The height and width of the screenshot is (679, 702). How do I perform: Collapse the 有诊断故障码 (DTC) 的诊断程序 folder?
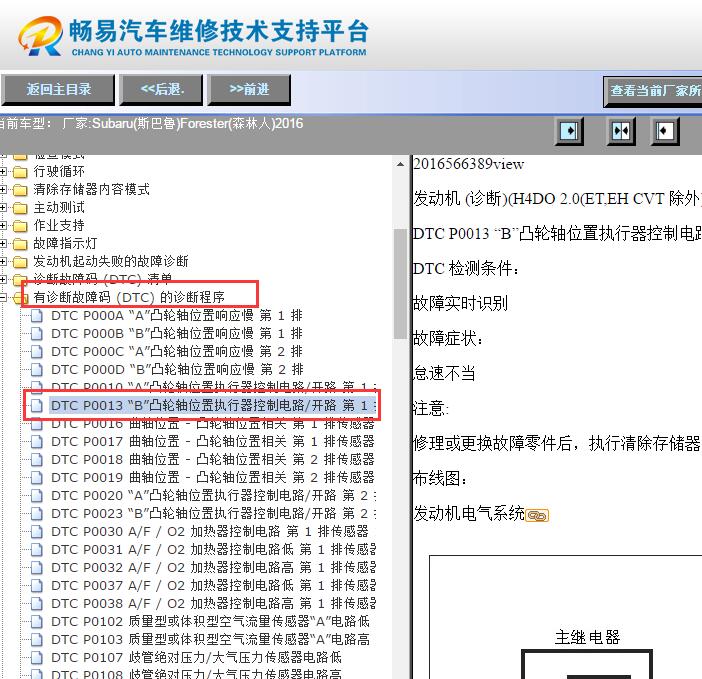pos(3,297)
